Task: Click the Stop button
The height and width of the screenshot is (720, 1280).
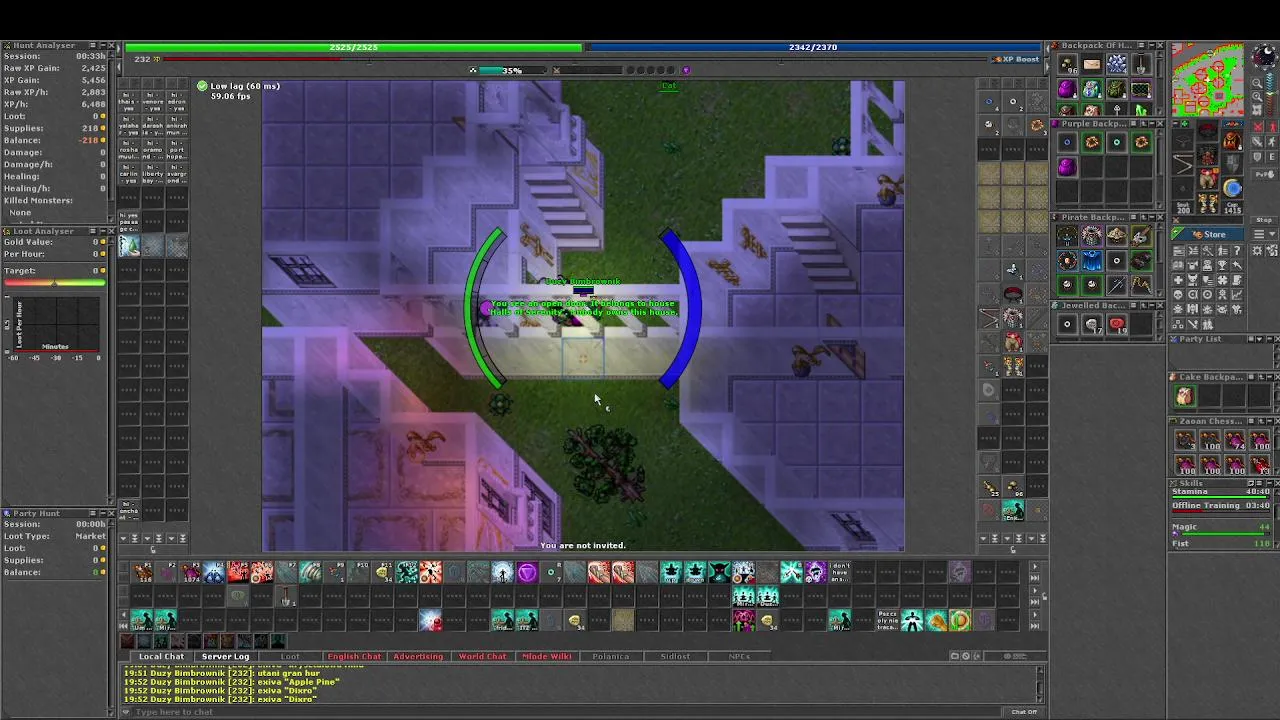Action: (1264, 220)
